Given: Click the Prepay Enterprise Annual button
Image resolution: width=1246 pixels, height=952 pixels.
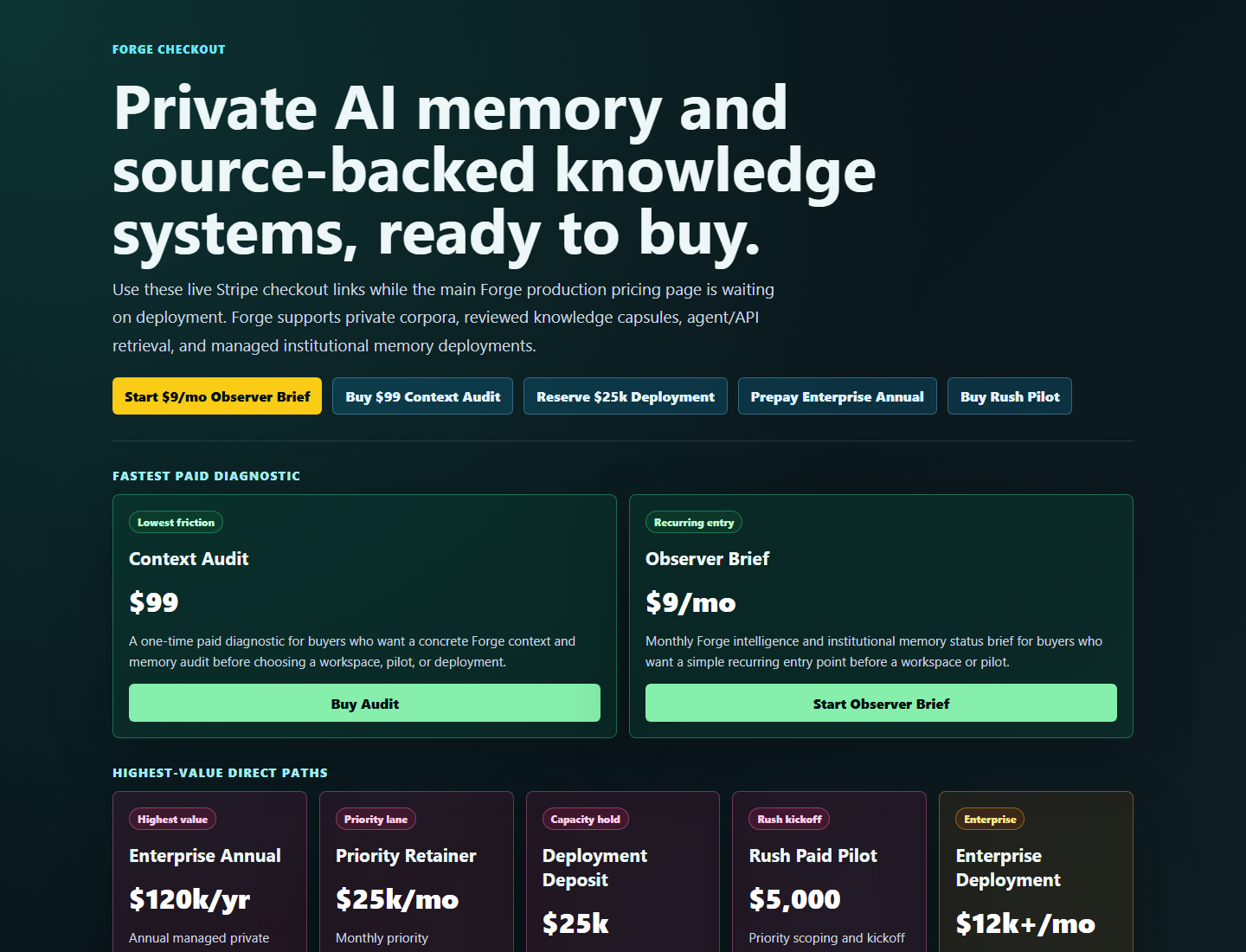Looking at the screenshot, I should [838, 396].
